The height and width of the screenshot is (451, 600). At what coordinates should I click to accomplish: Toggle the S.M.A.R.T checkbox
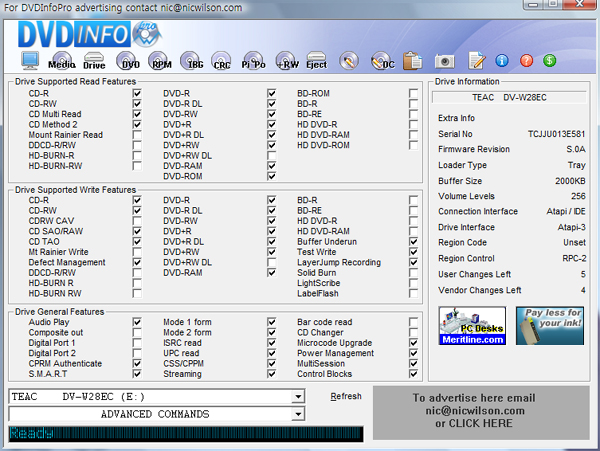[137, 373]
